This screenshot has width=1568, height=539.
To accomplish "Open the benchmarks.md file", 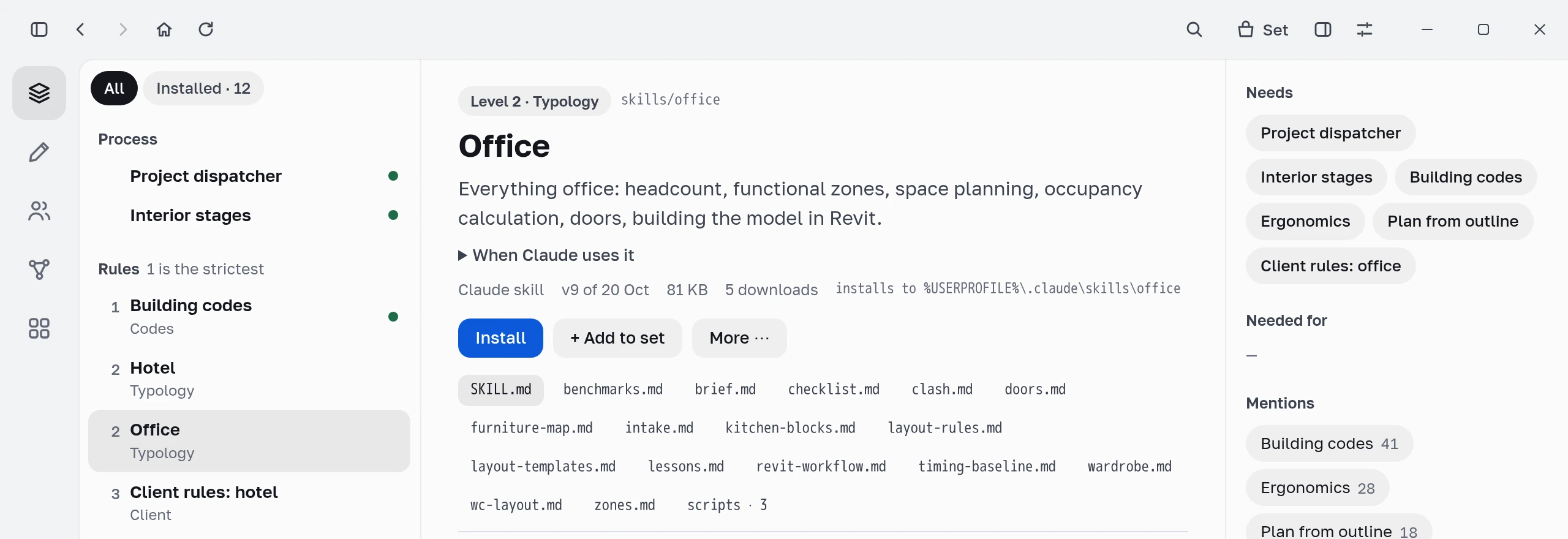I will tap(613, 390).
